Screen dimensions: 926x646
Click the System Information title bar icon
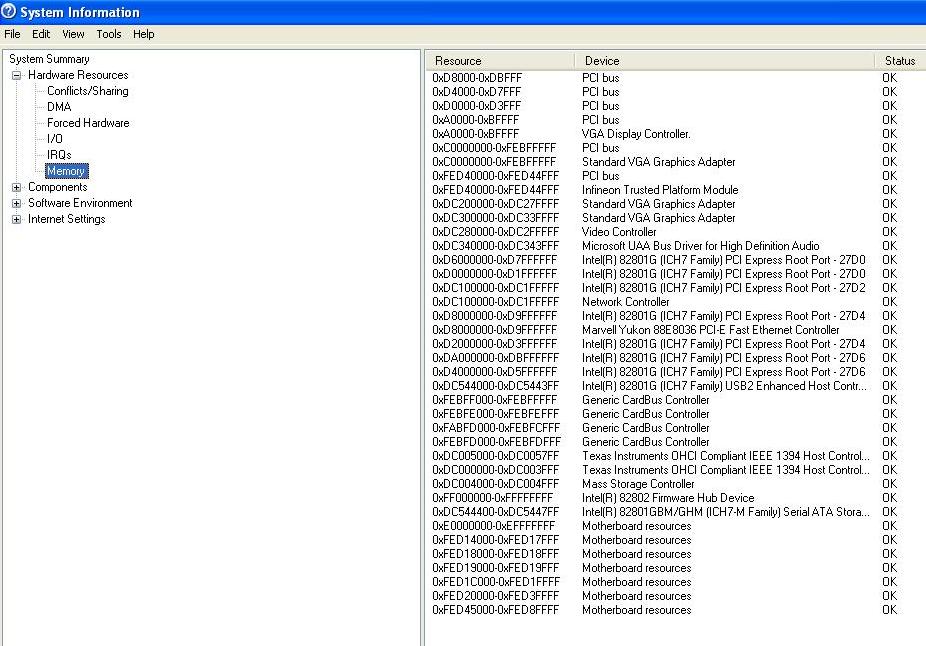point(8,11)
